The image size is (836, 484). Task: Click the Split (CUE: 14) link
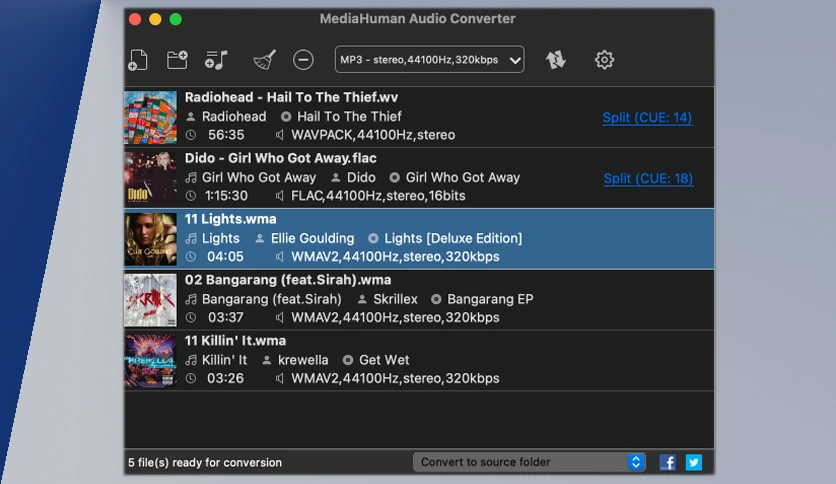[647, 117]
